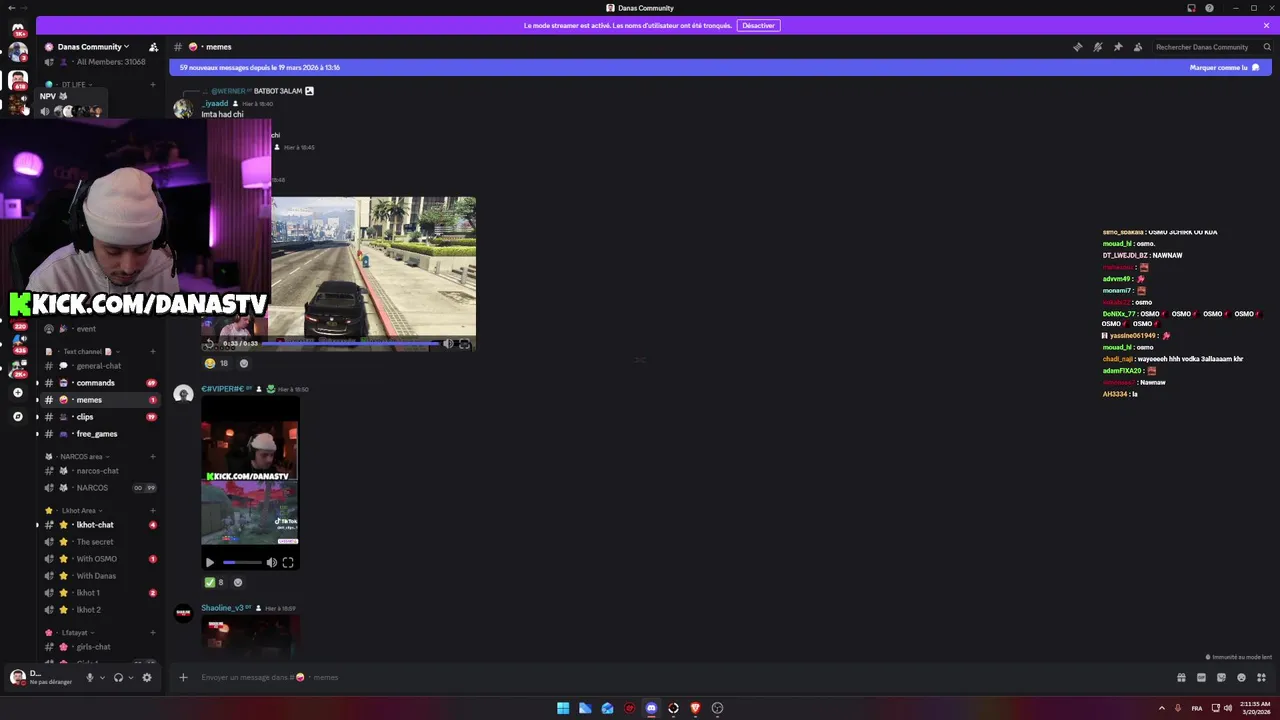Dismiss the streamer mode banner with X
This screenshot has height=720, width=1280.
1266,25
